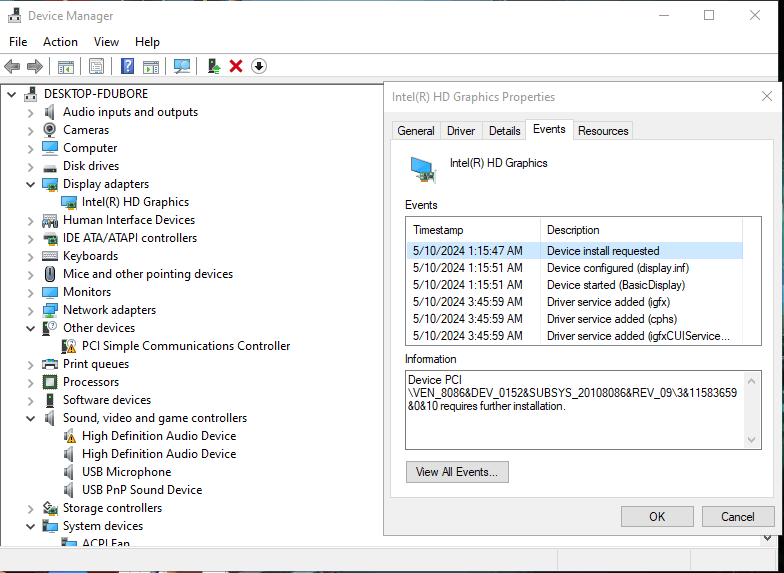The width and height of the screenshot is (784, 573).
Task: Click Information box scroll up arrow
Action: pos(751,381)
